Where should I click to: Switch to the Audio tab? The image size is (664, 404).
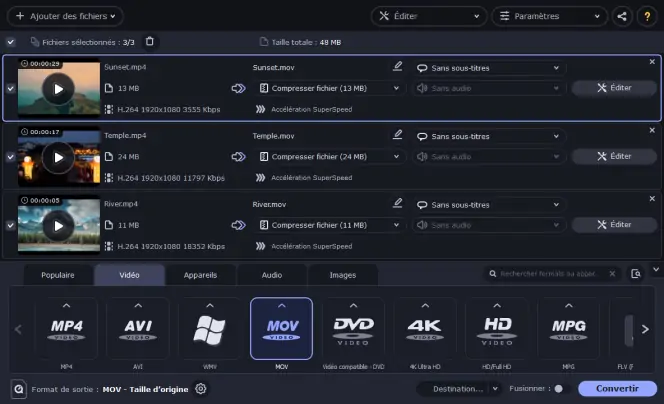click(271, 275)
